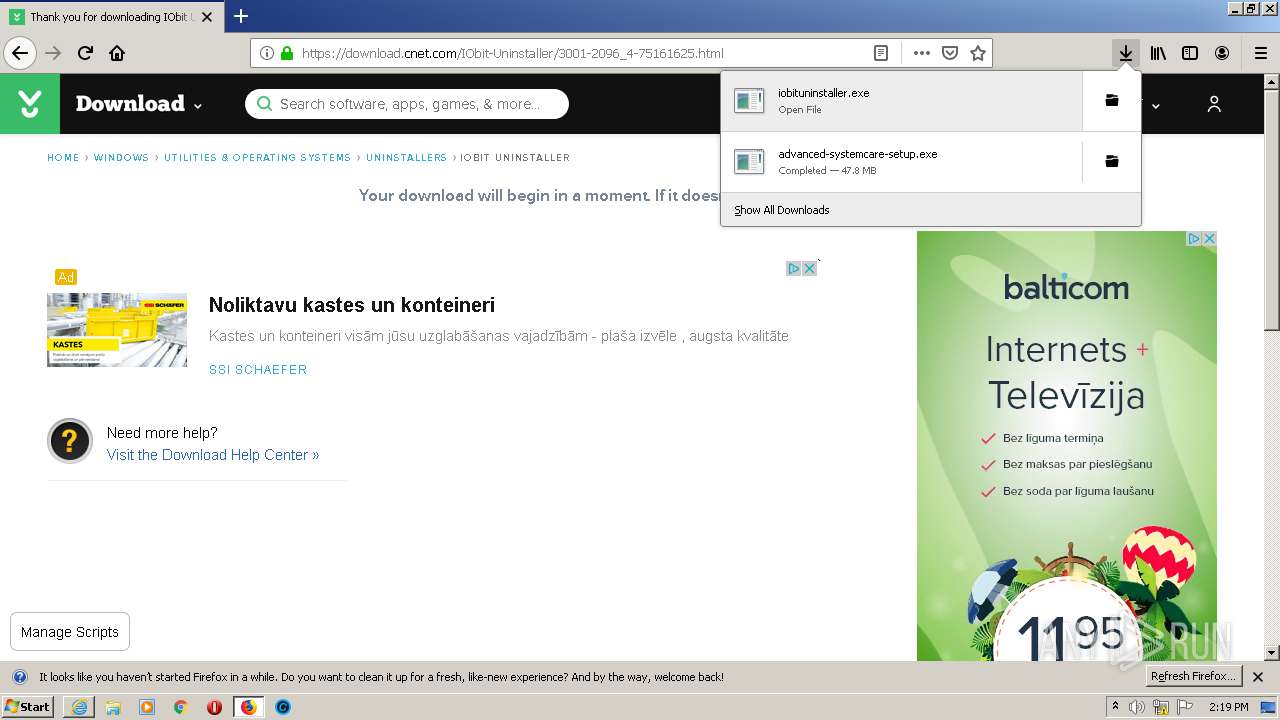Open Windows Media Player from taskbar

[147, 707]
